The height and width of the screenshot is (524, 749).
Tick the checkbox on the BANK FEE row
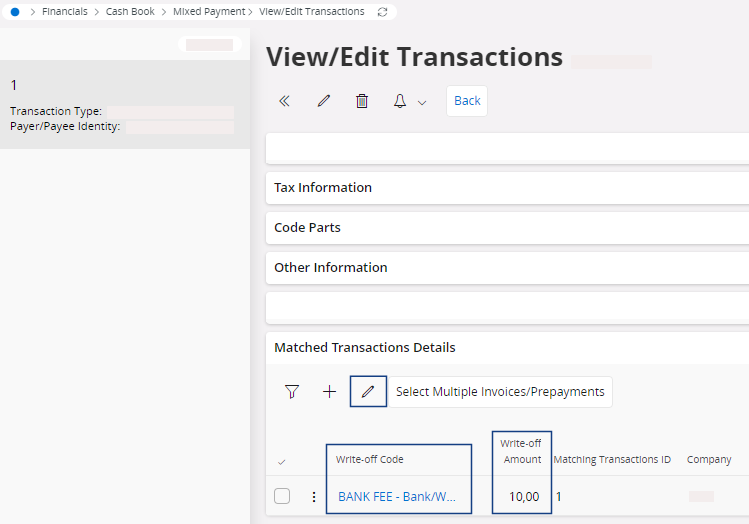(x=282, y=496)
